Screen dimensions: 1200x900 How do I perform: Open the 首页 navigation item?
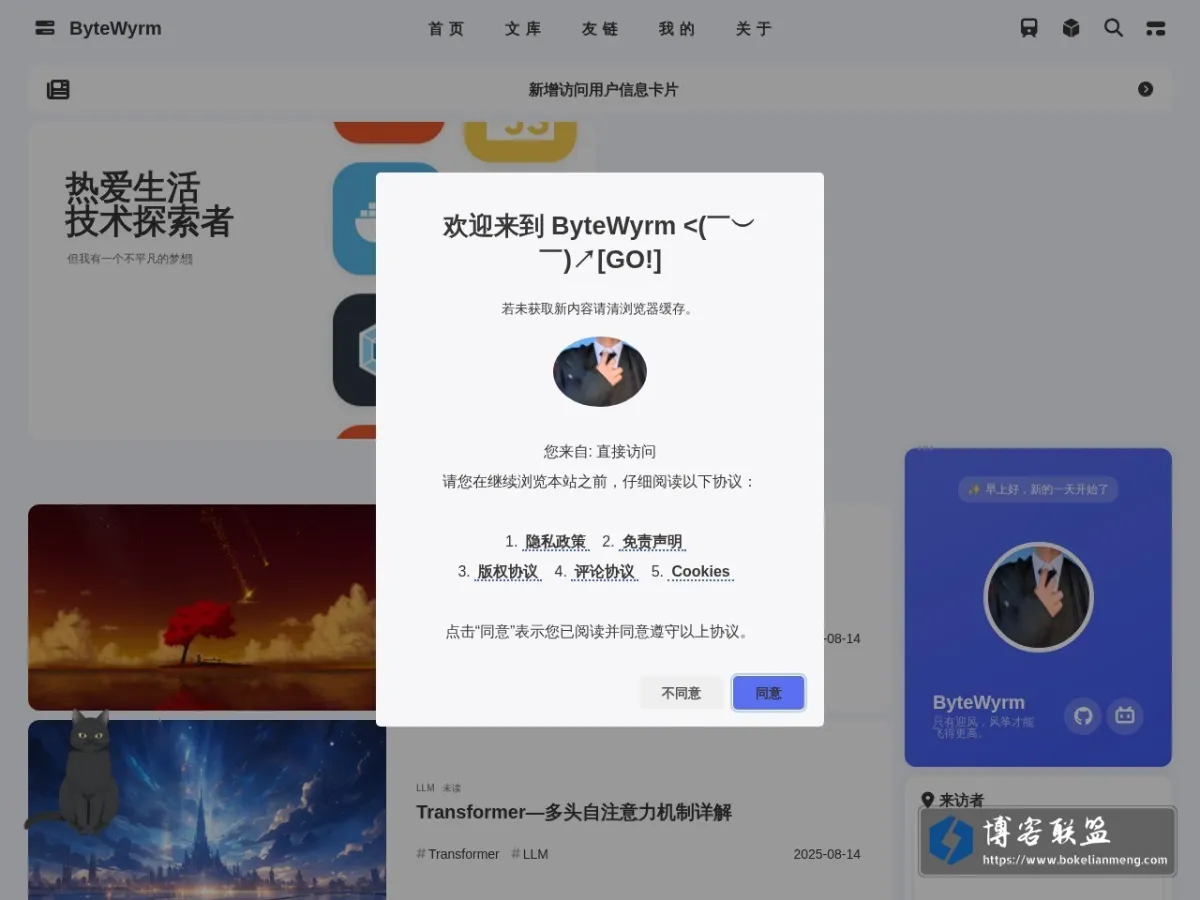pyautogui.click(x=447, y=29)
